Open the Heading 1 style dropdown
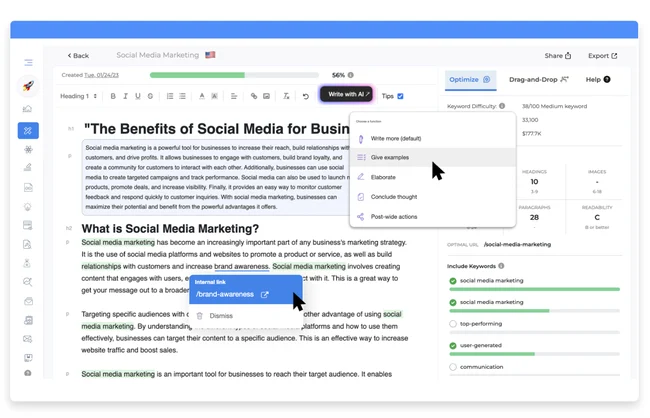Image resolution: width=650 pixels, height=418 pixels. [x=79, y=97]
